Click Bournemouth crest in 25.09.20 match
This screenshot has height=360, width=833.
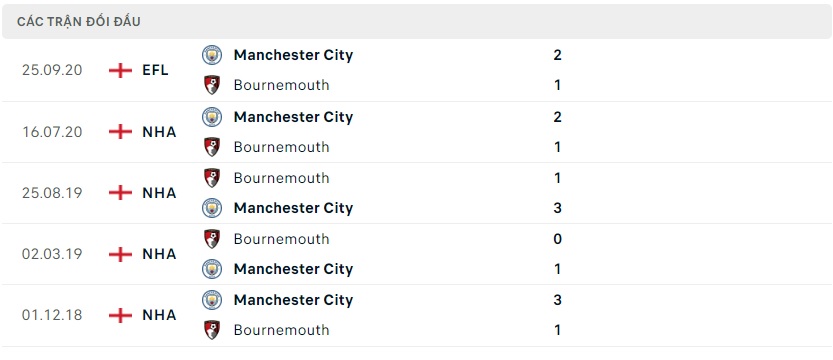pos(212,85)
